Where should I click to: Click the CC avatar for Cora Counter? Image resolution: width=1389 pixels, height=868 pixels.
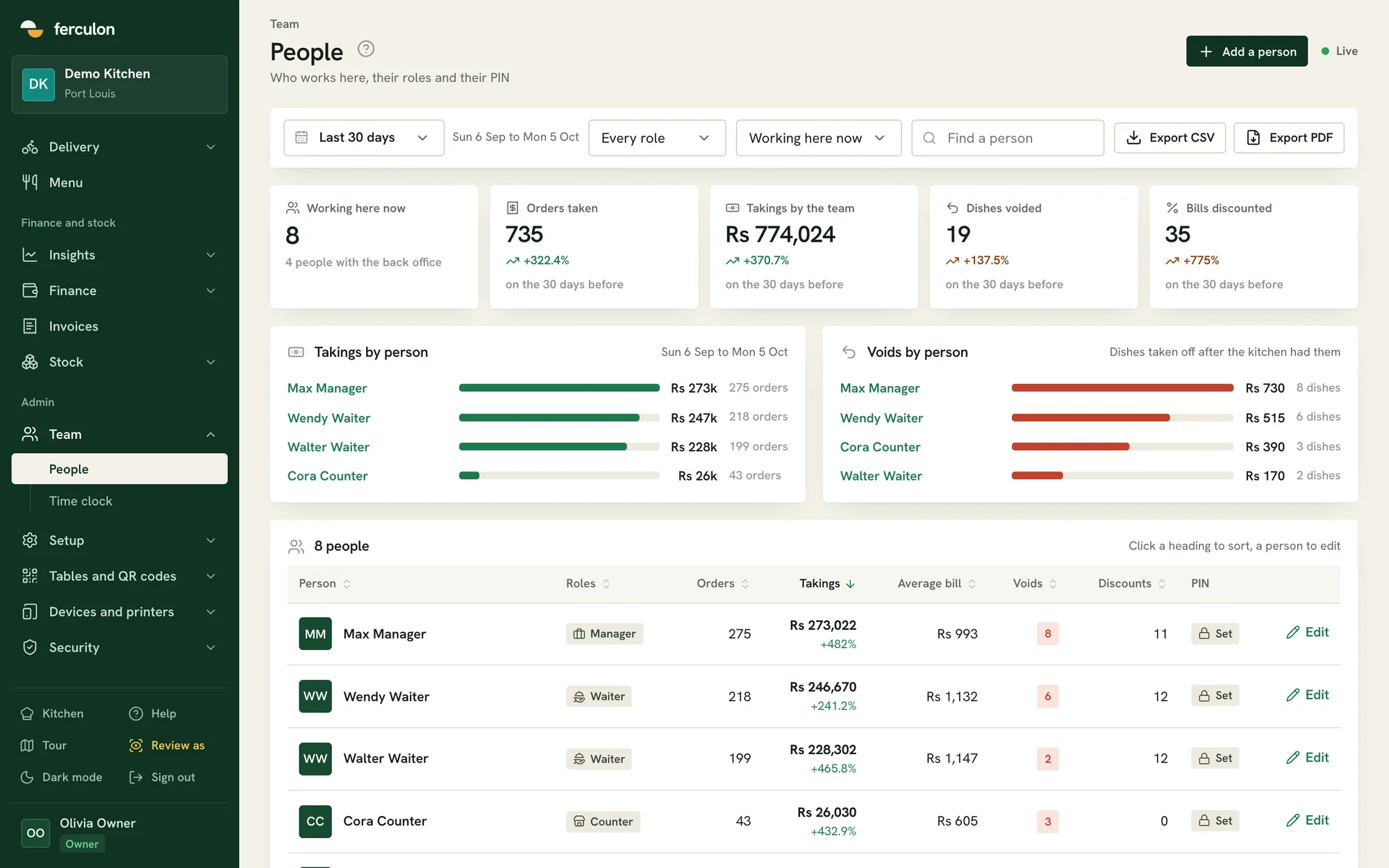point(315,821)
